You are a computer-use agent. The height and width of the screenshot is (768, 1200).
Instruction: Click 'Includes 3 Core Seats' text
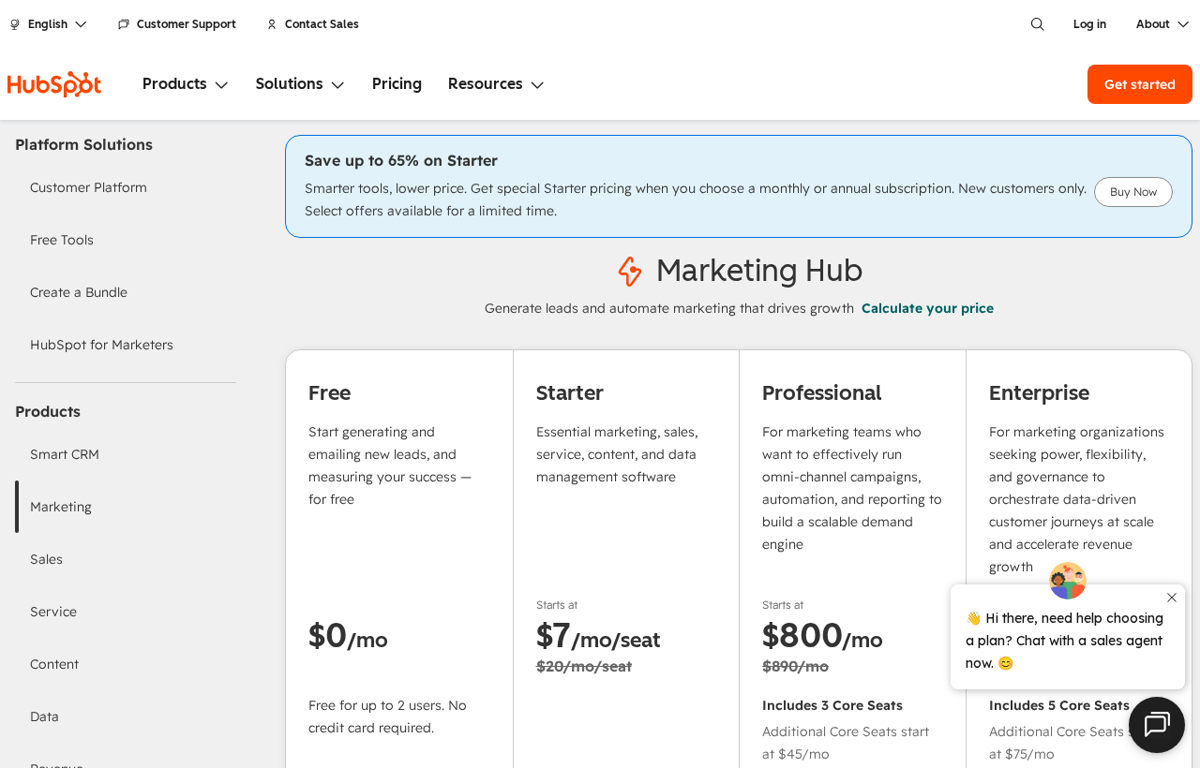[x=832, y=705]
